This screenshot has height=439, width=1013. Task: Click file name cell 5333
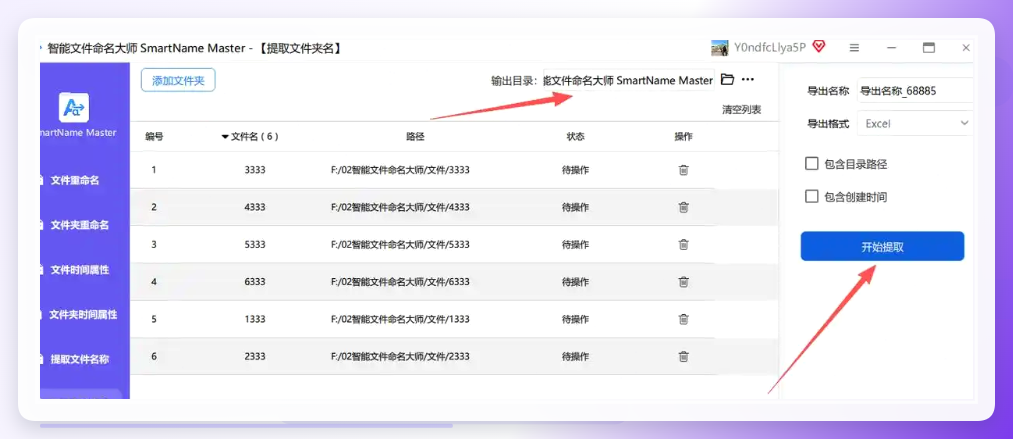(x=255, y=245)
